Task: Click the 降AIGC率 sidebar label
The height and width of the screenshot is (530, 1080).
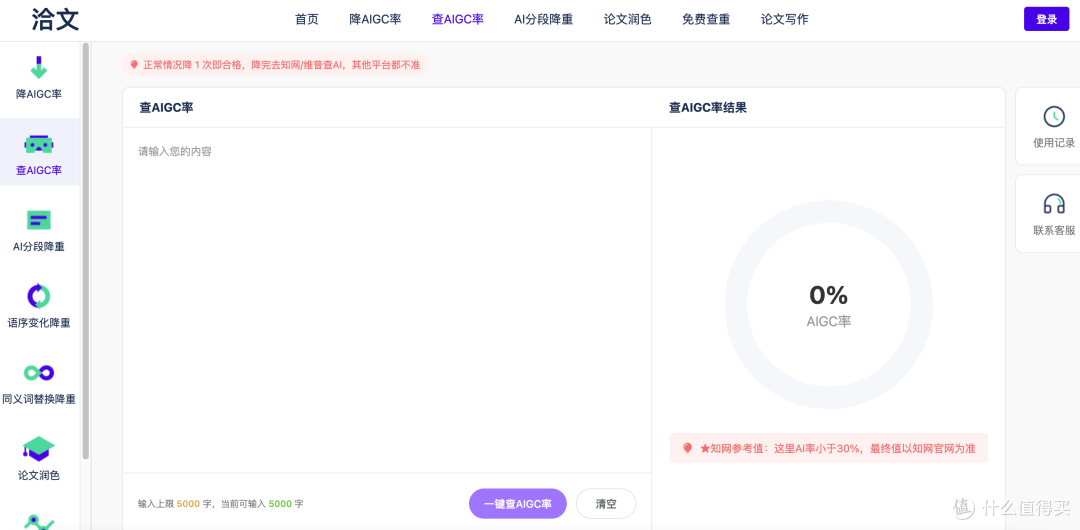Action: 39,94
